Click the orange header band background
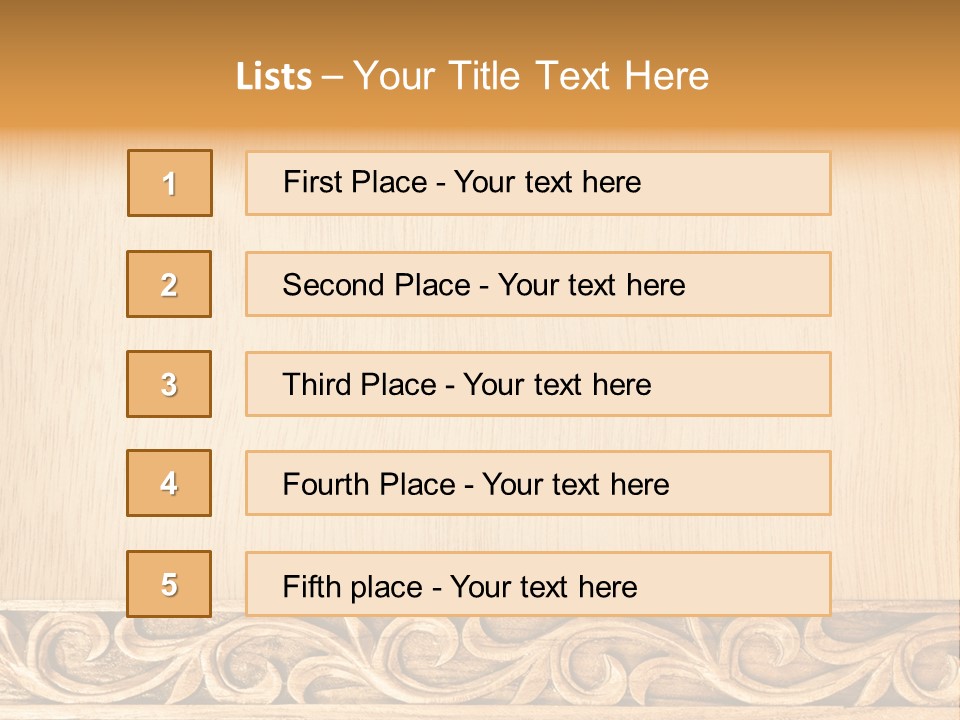960x720 pixels. [x=850, y=60]
